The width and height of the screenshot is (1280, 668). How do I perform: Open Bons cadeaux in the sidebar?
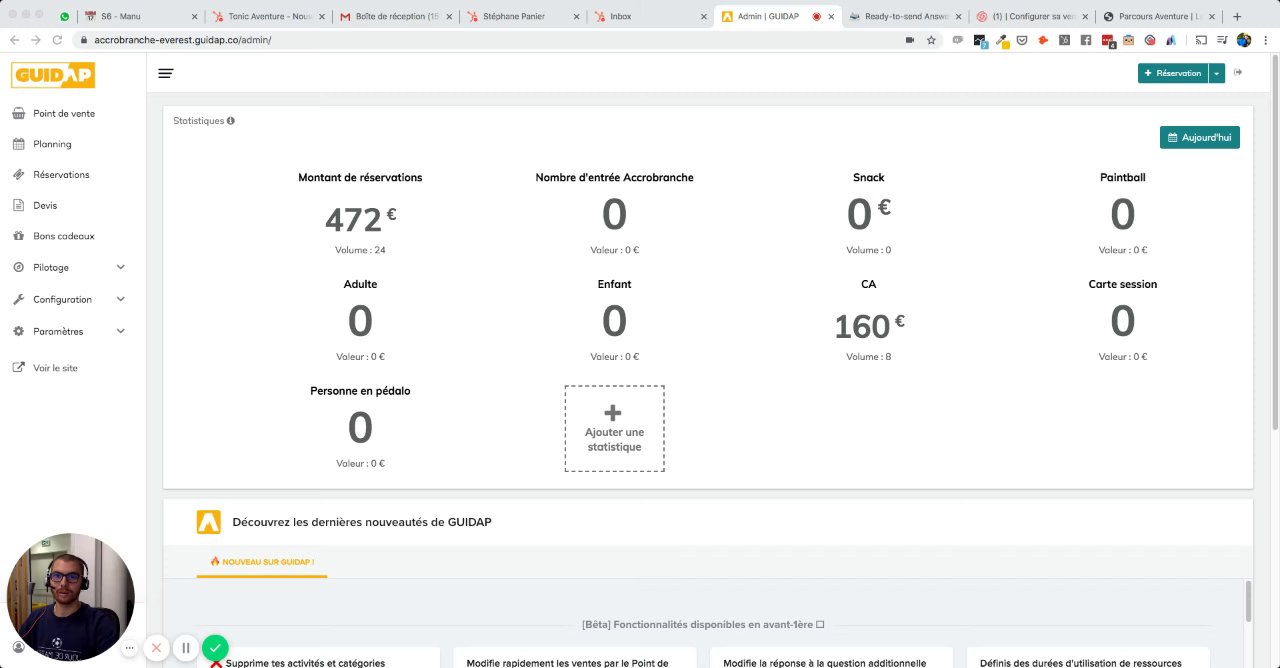click(x=64, y=236)
